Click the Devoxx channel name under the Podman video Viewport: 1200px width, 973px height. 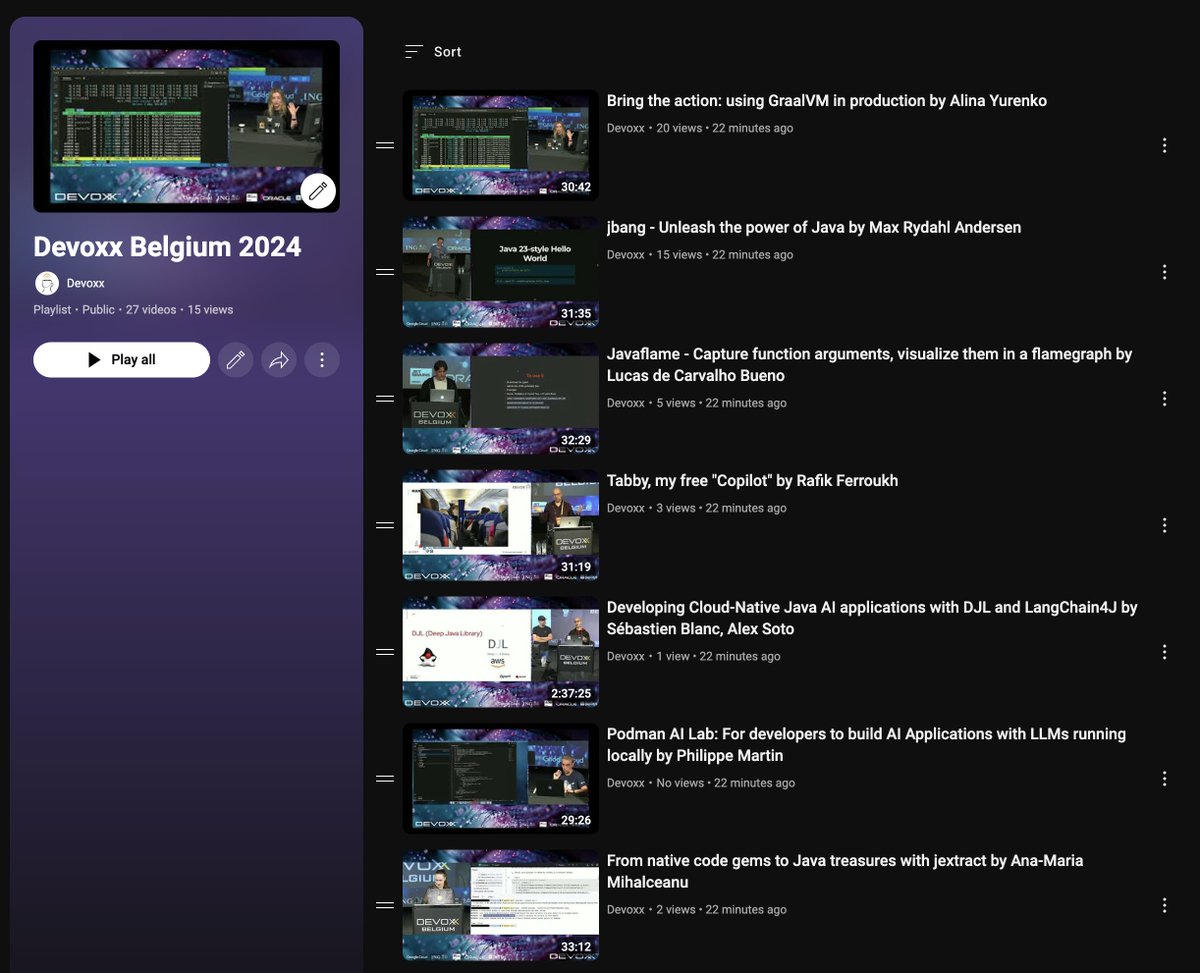coord(626,783)
